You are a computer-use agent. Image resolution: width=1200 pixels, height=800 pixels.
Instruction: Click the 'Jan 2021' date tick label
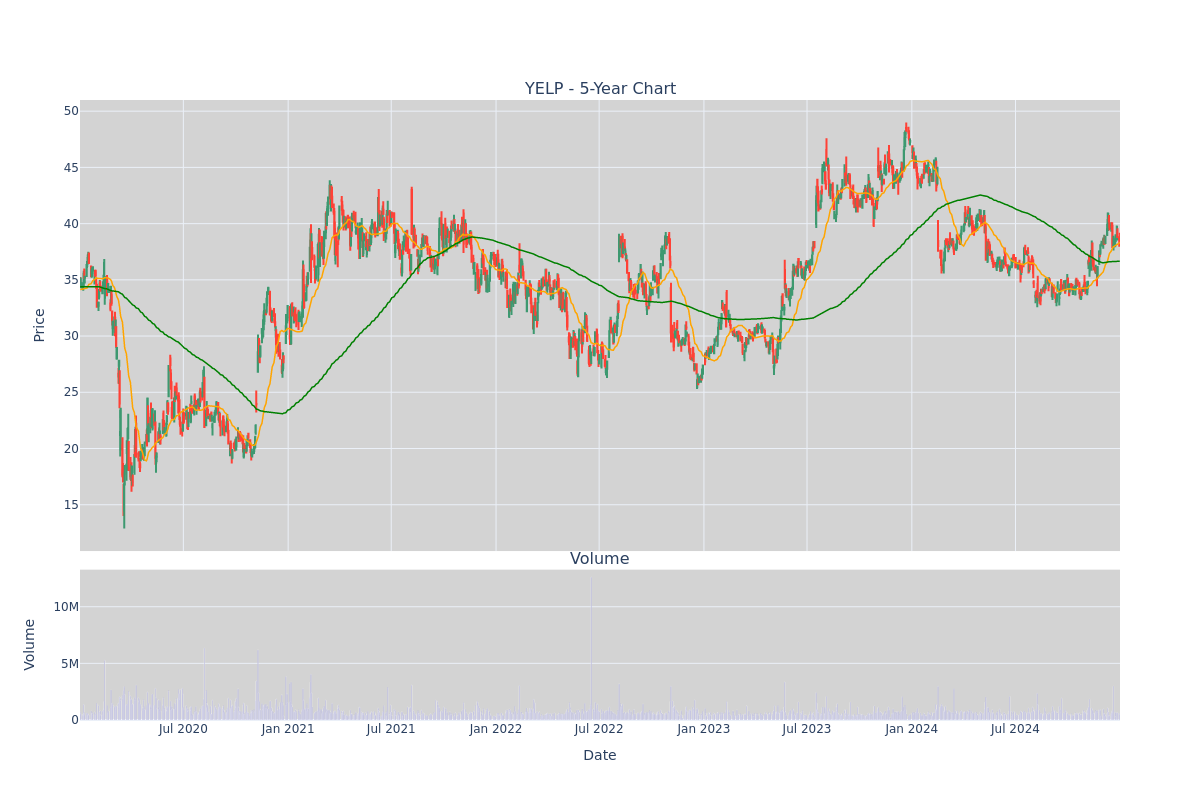click(x=288, y=729)
